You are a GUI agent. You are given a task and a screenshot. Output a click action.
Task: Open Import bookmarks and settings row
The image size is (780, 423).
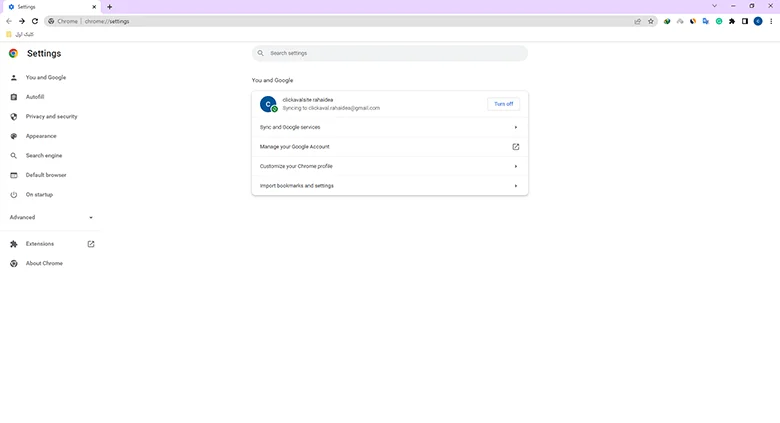(x=390, y=186)
